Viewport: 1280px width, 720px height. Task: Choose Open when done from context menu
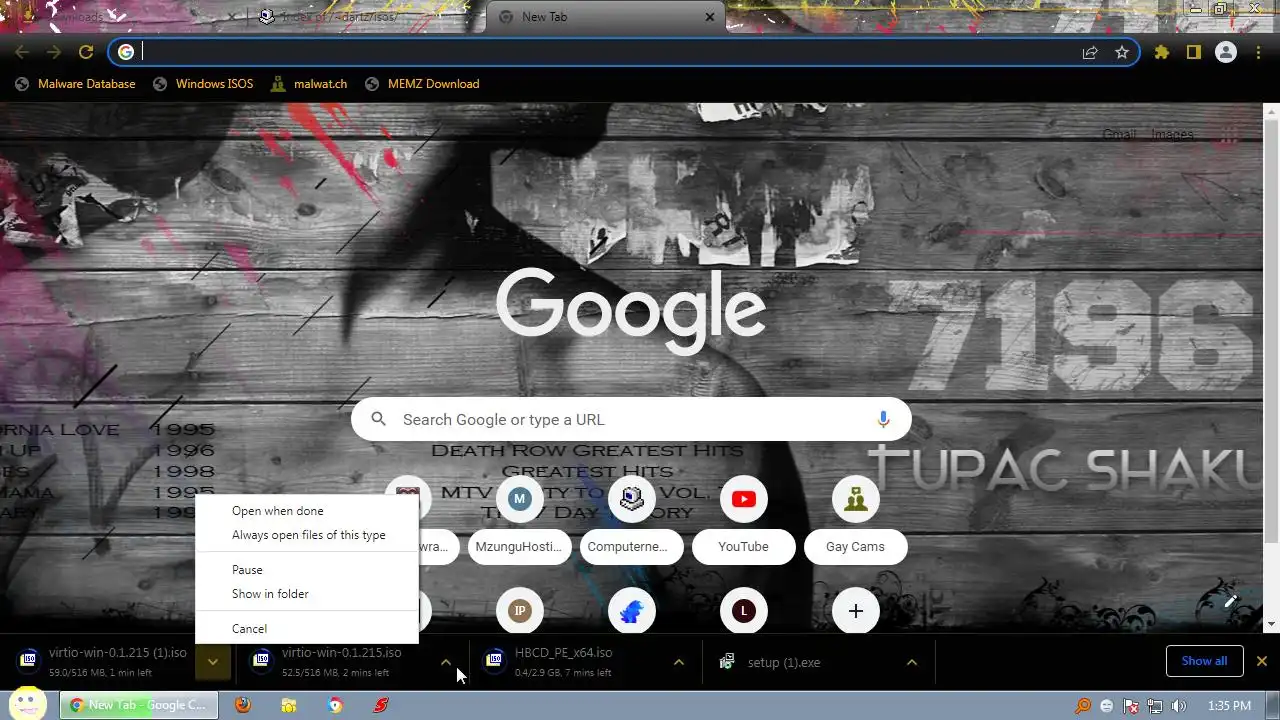pos(307,511)
